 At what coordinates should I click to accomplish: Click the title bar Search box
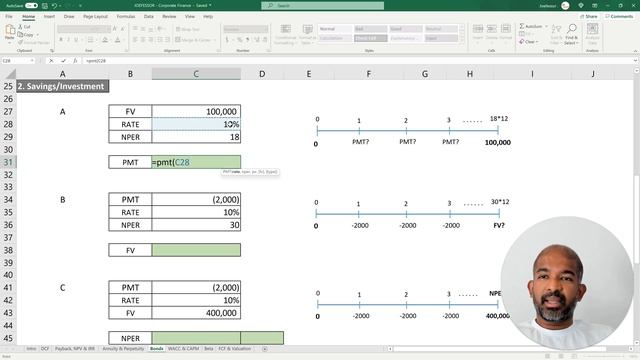pyautogui.click(x=322, y=6)
